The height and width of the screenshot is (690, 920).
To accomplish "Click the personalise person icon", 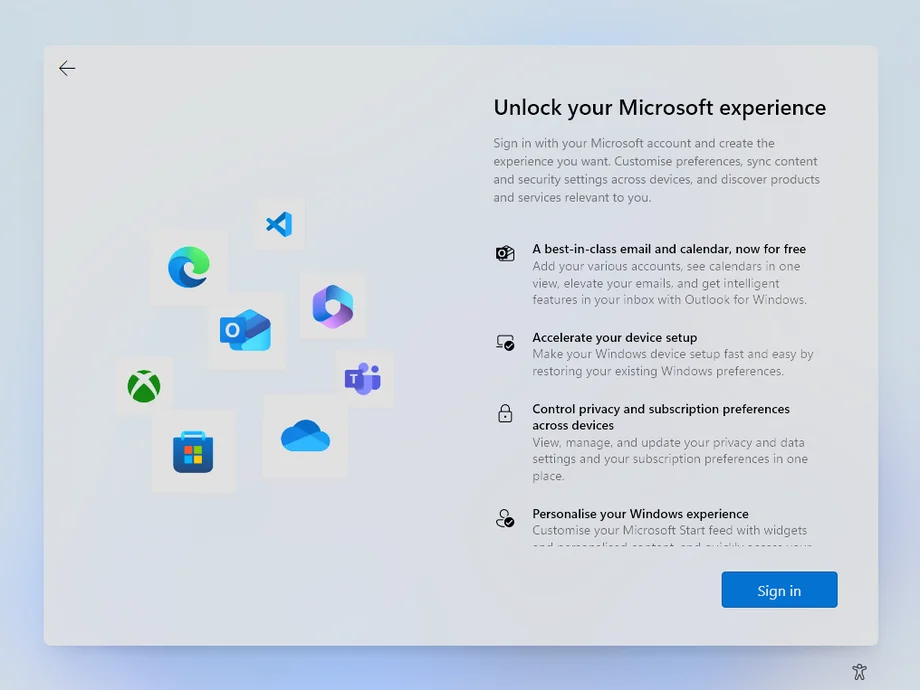I will point(505,518).
